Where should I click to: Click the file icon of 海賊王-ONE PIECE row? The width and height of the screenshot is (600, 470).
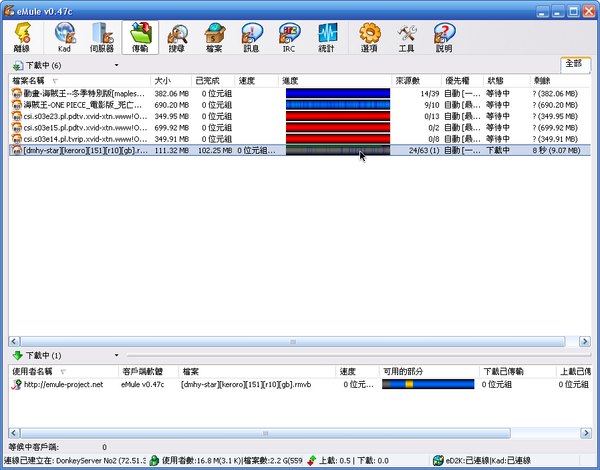[16, 105]
